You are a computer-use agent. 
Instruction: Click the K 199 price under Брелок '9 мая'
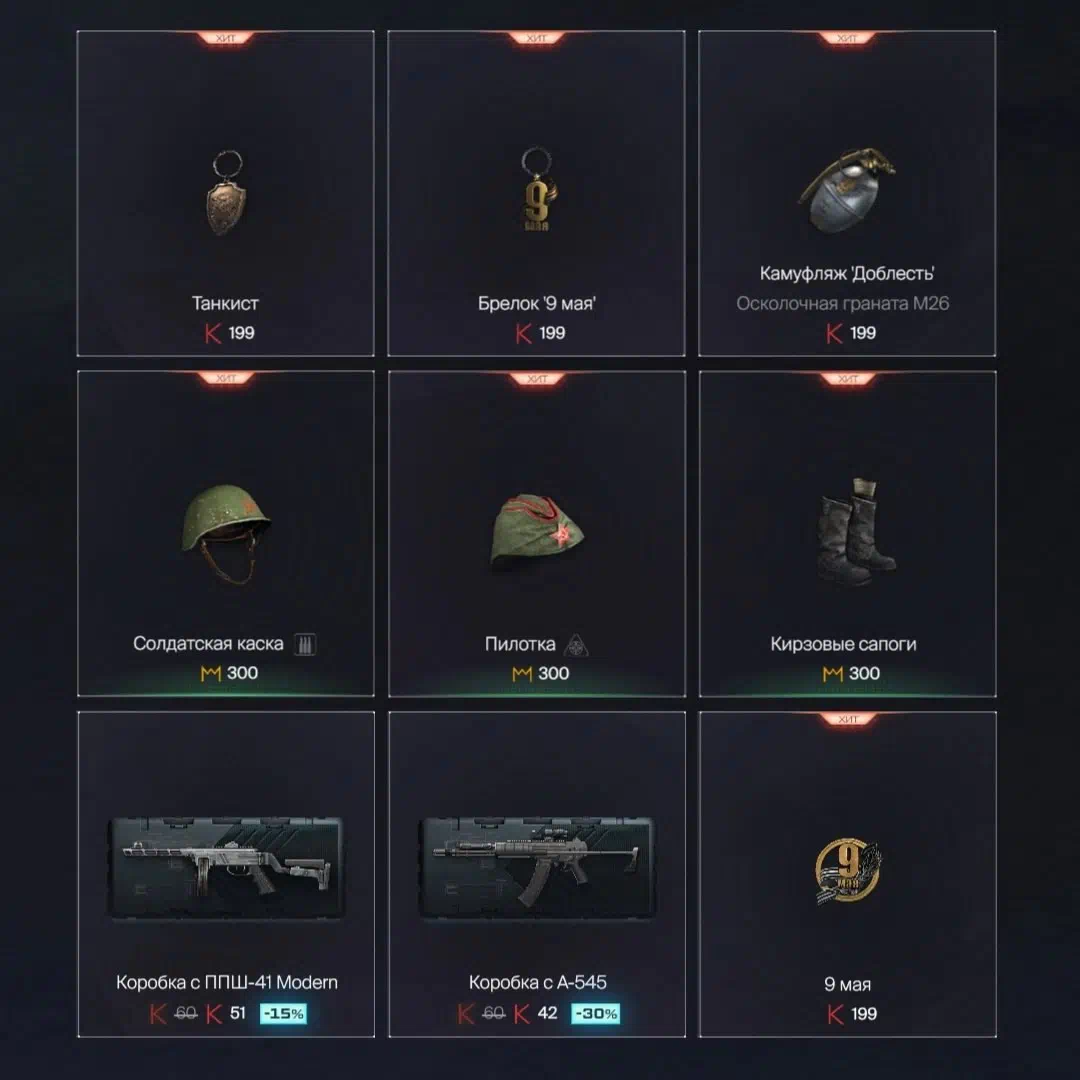point(541,333)
